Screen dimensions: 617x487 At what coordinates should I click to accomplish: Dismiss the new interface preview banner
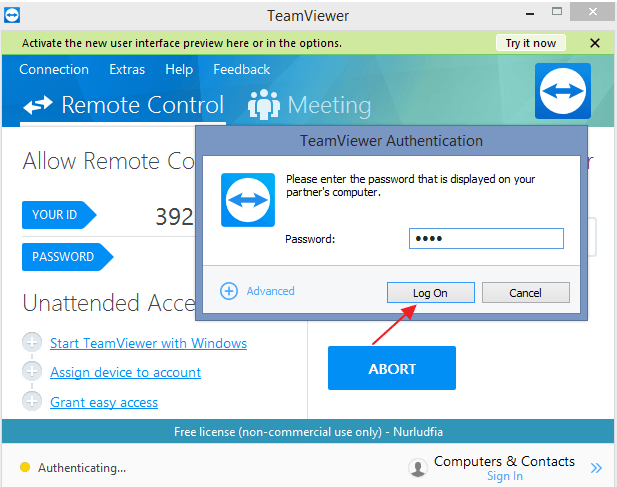coord(595,43)
